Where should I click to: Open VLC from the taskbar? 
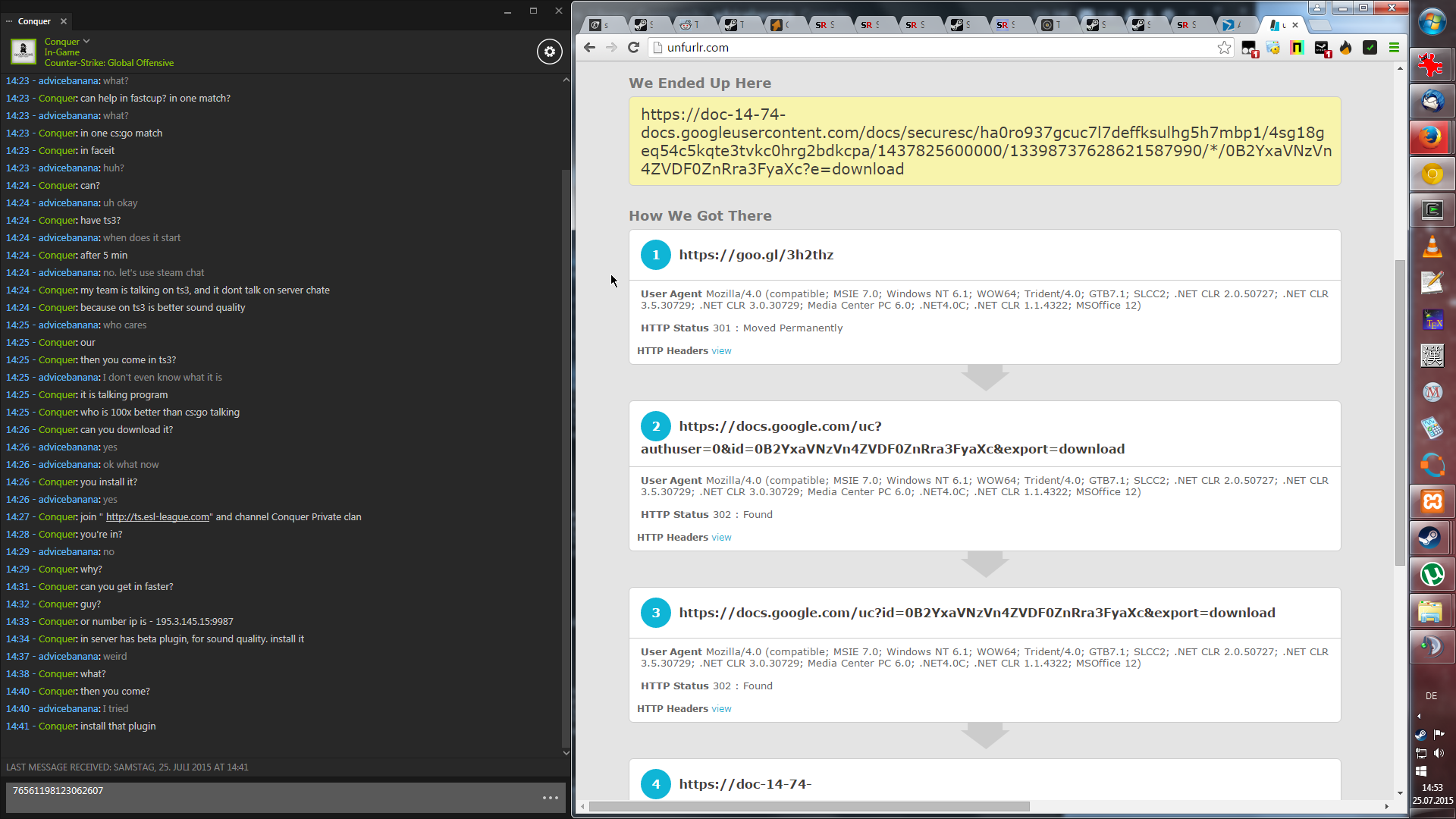[1432, 247]
